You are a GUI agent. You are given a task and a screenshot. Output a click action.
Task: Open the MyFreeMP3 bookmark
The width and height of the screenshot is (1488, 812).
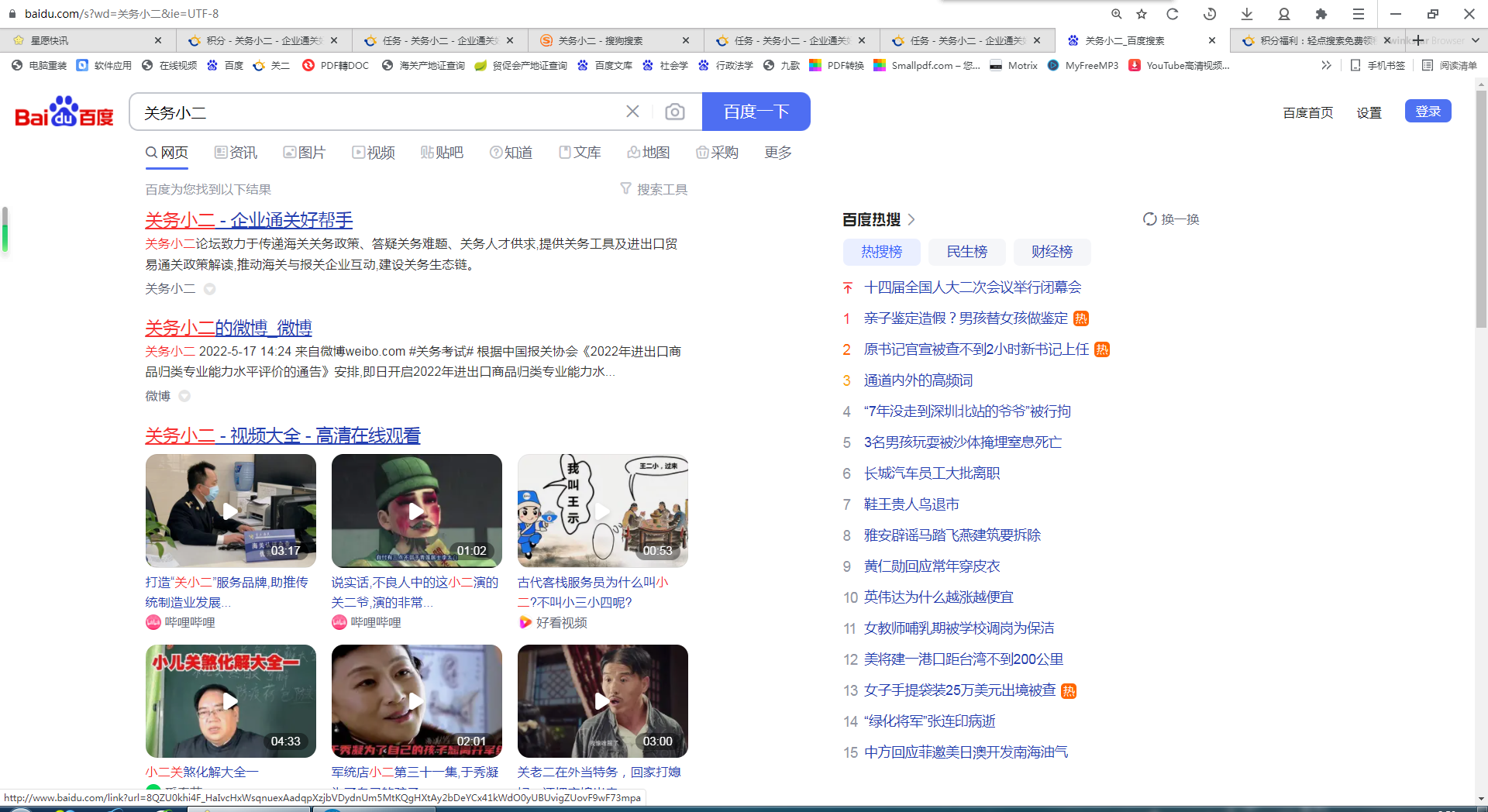pos(1083,65)
